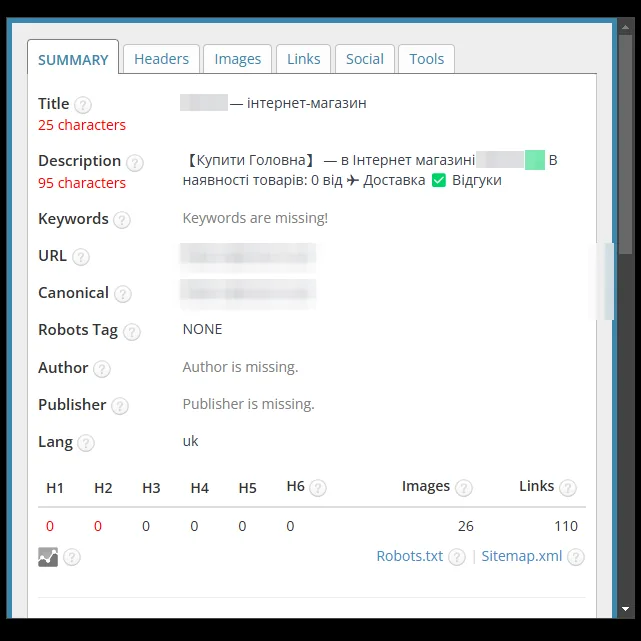Image resolution: width=641 pixels, height=641 pixels.
Task: Click the Publisher help icon
Action: pos(120,406)
